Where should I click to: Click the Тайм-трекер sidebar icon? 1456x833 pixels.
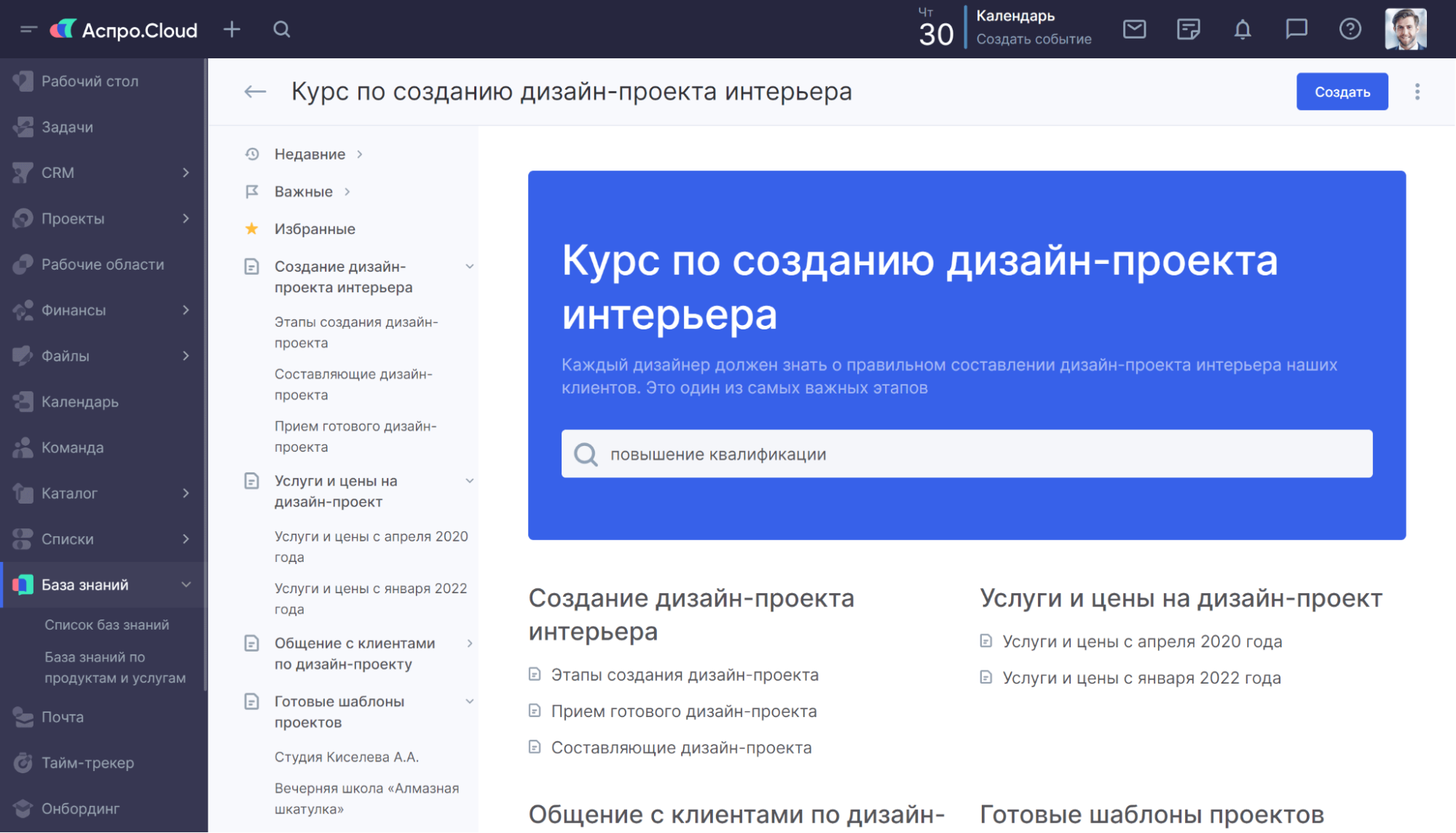pyautogui.click(x=23, y=763)
